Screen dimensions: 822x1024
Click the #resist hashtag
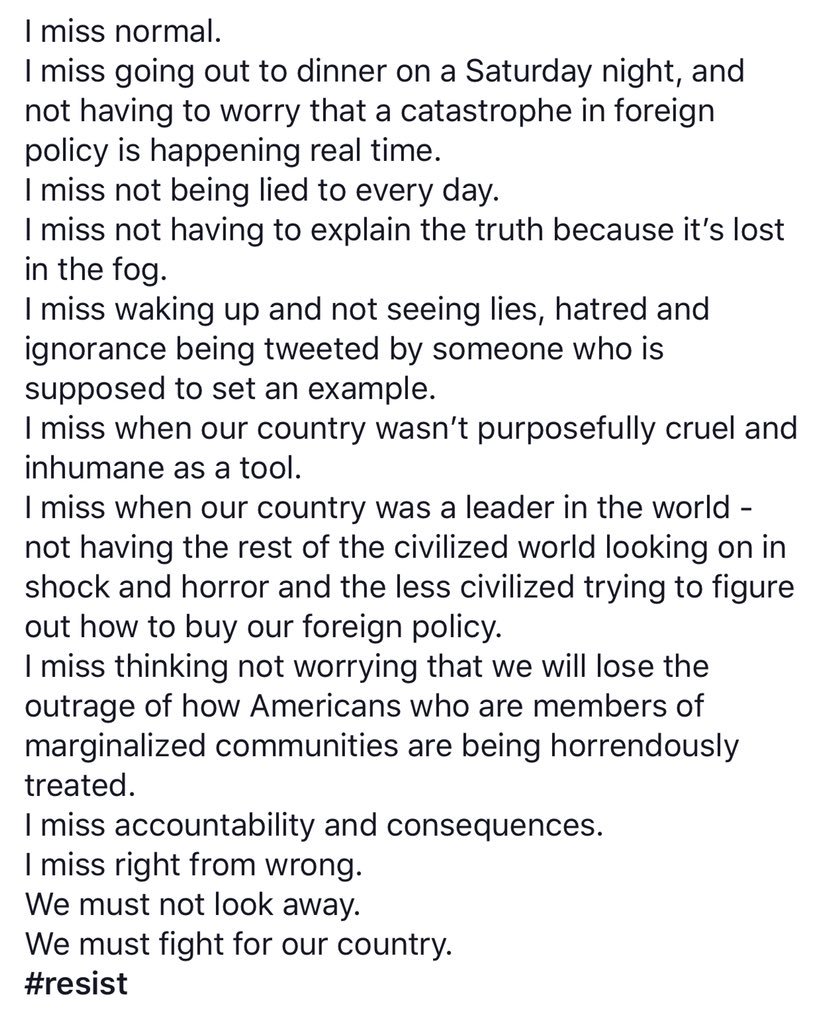[x=76, y=983]
